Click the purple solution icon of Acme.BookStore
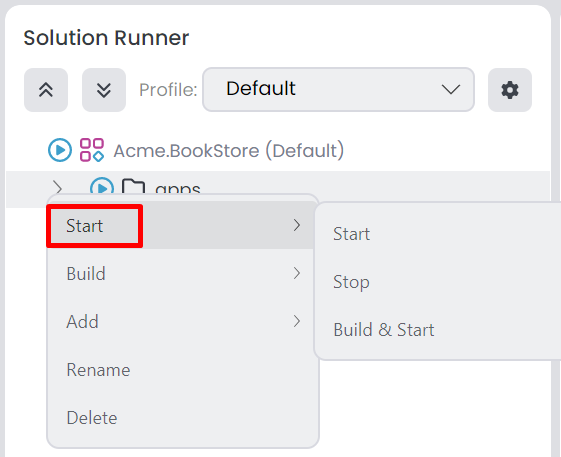 pos(92,150)
